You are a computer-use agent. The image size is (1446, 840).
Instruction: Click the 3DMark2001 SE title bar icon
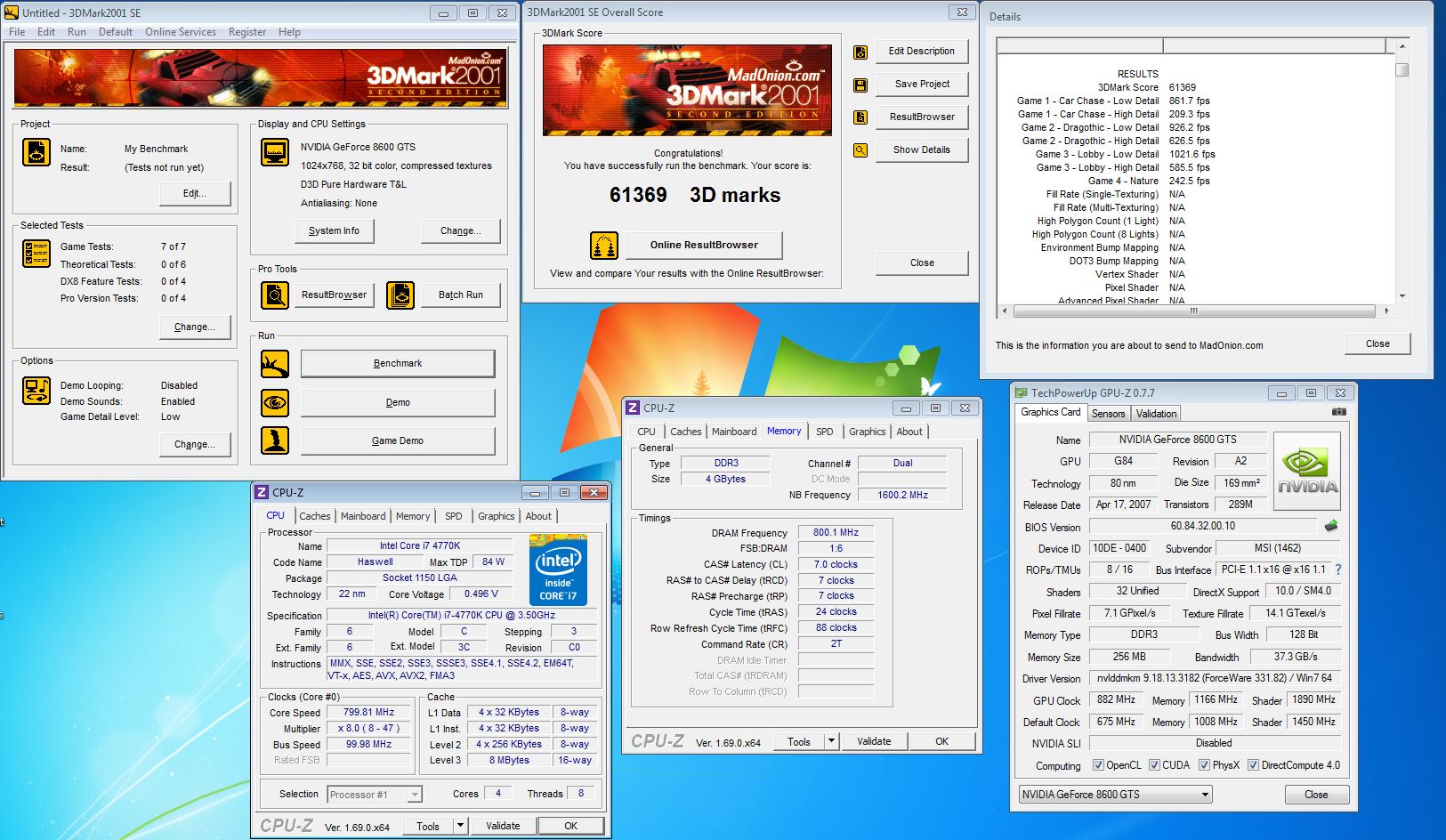coord(12,12)
